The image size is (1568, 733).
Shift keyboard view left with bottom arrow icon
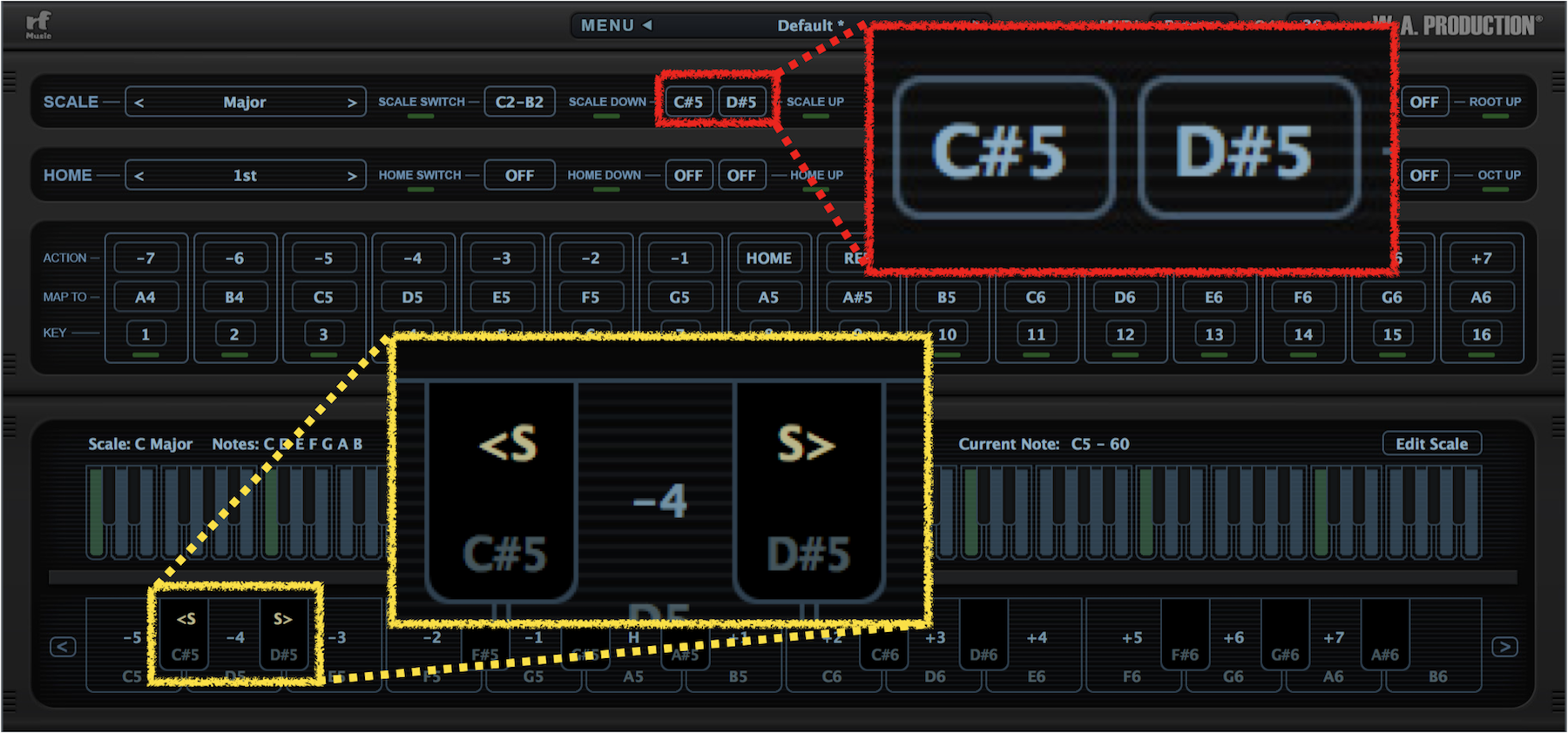(x=63, y=647)
